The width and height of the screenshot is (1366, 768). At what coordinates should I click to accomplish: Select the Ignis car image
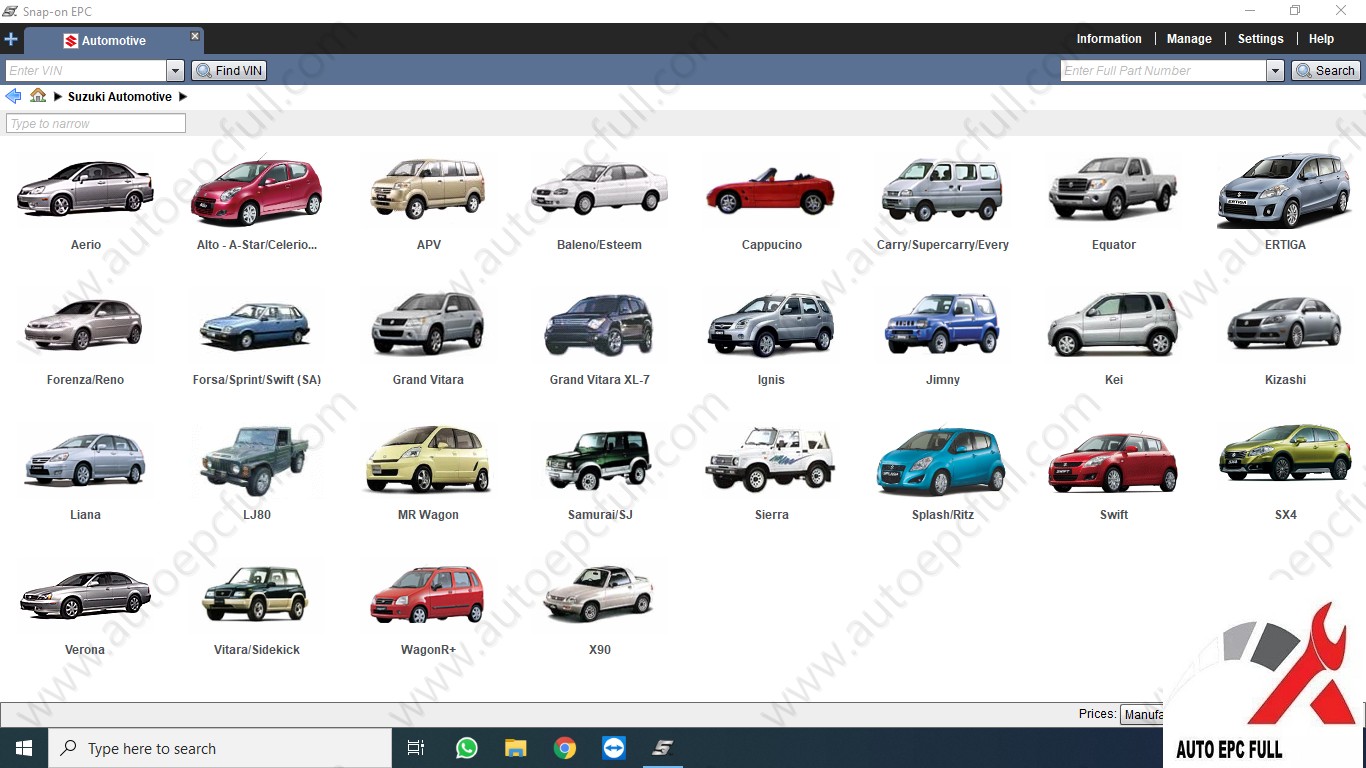(x=770, y=324)
